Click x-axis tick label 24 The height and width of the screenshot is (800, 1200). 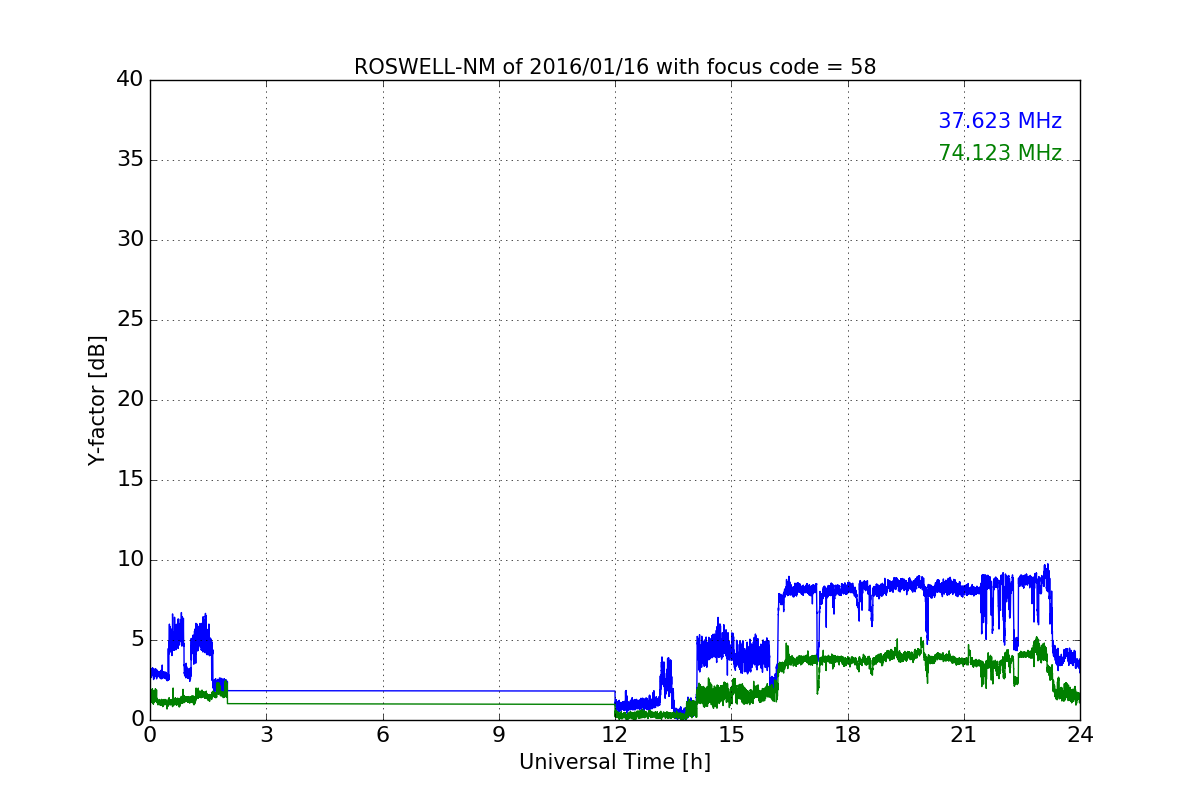click(x=1080, y=735)
